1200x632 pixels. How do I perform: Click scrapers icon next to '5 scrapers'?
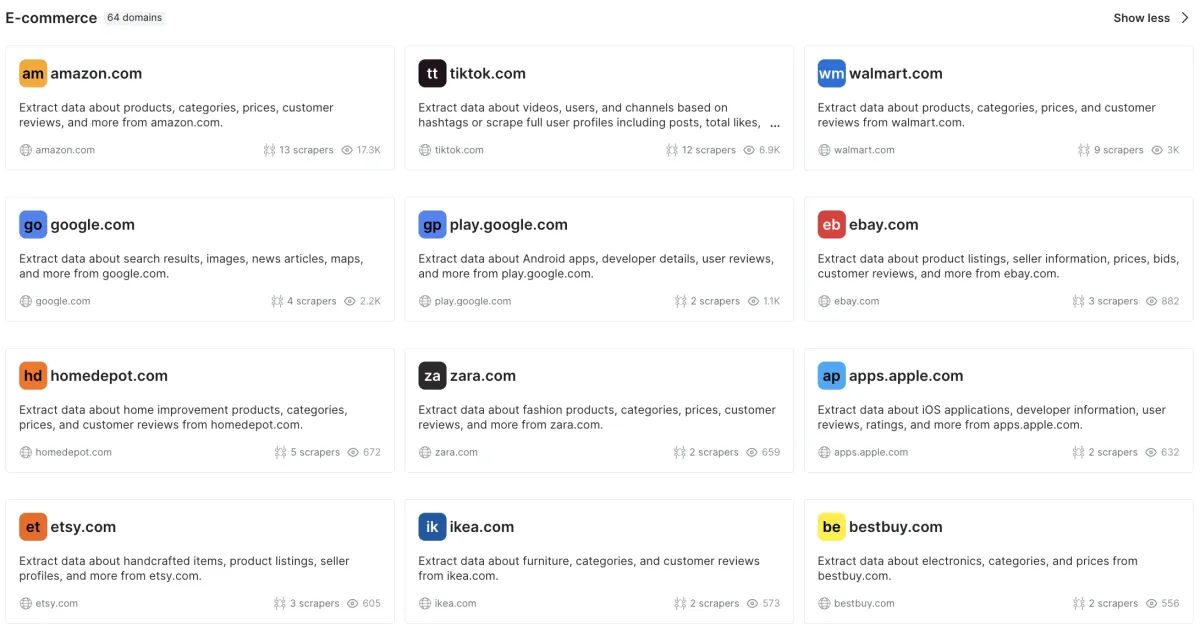(x=280, y=452)
